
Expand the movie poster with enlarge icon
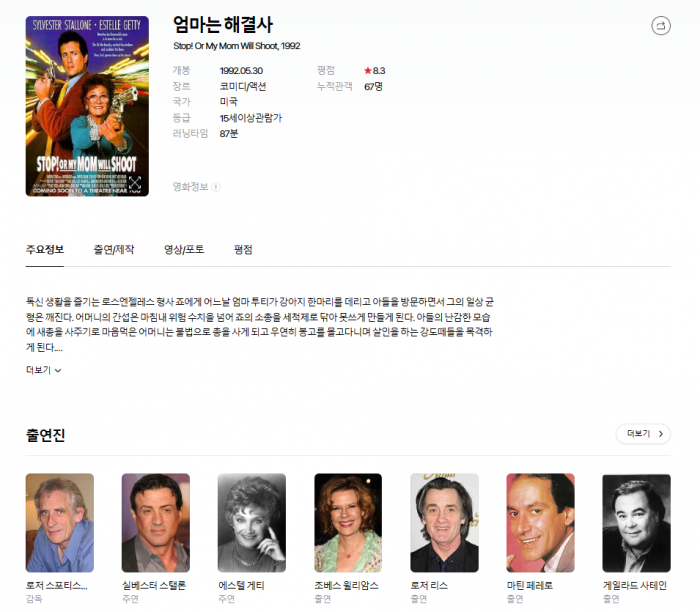click(x=135, y=183)
